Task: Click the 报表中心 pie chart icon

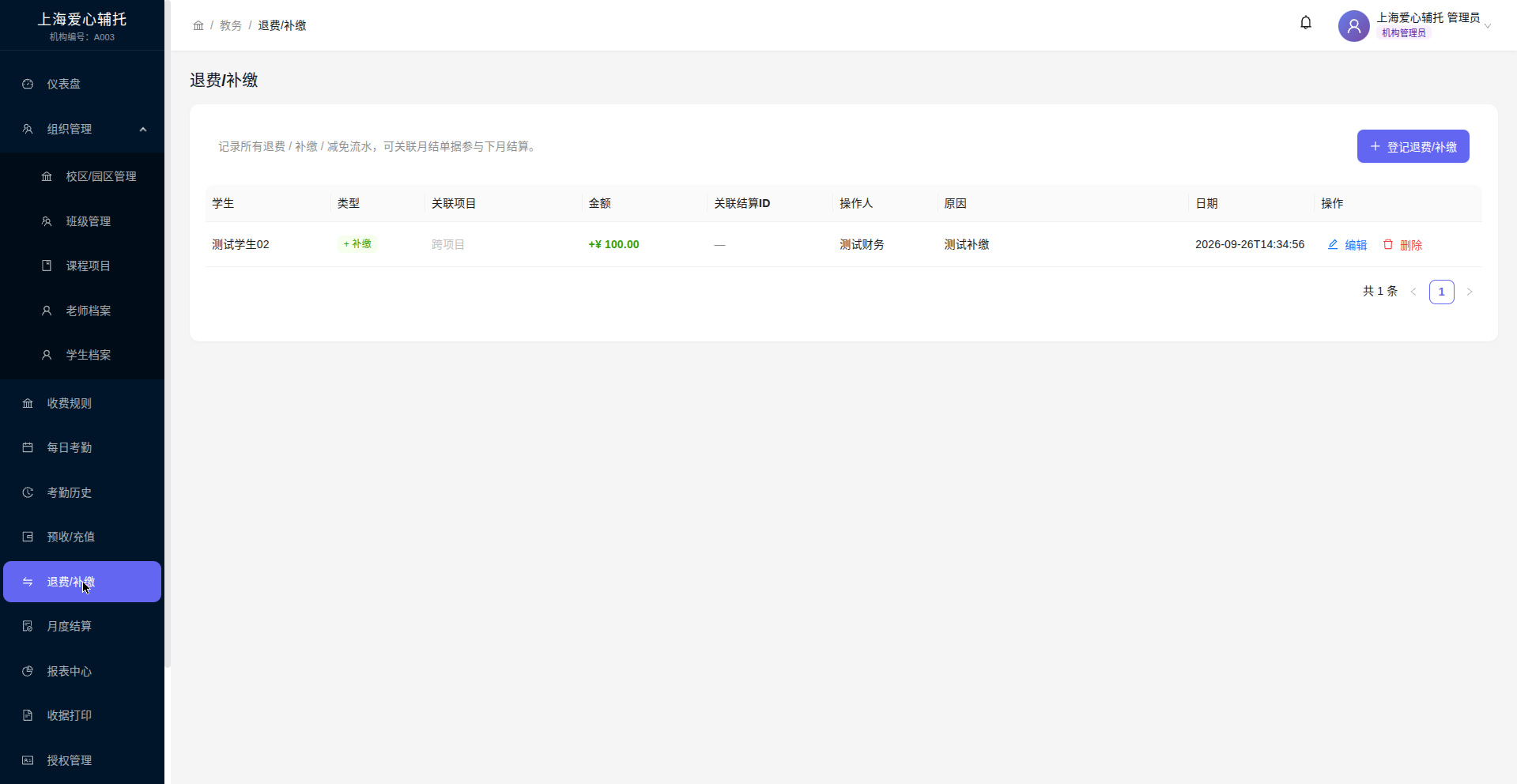Action: point(28,671)
